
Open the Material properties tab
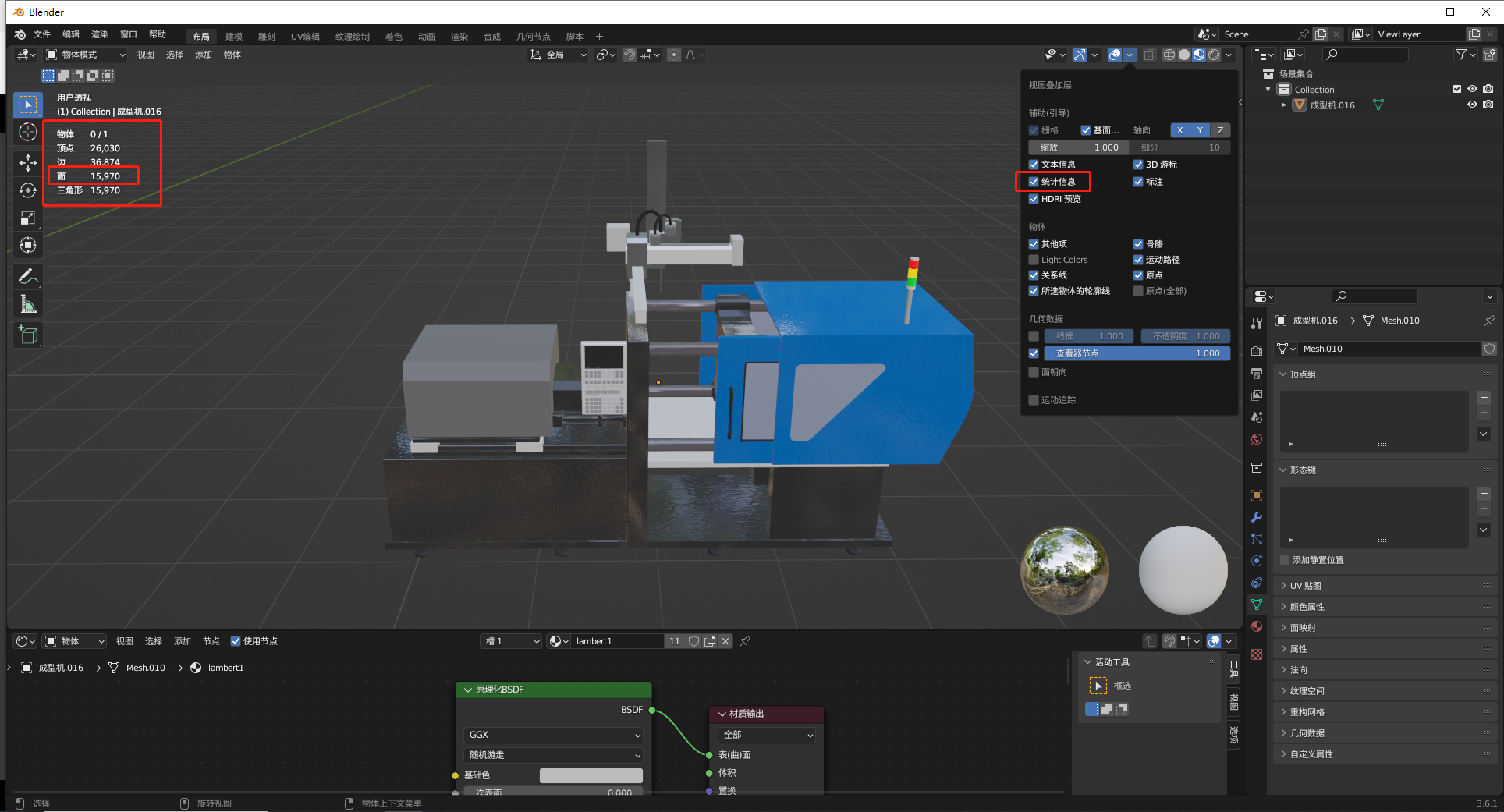pos(1256,626)
